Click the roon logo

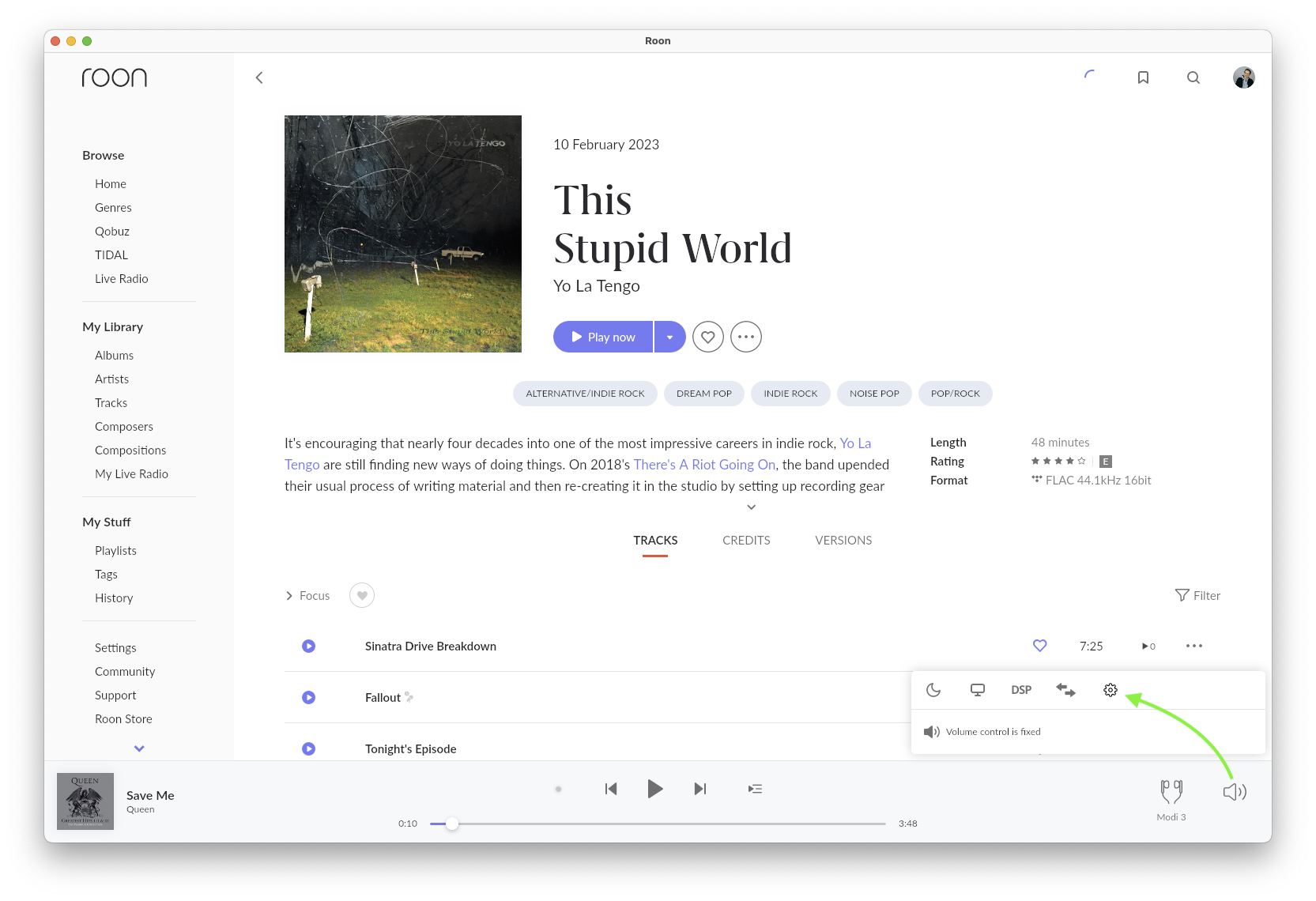pyautogui.click(x=115, y=77)
